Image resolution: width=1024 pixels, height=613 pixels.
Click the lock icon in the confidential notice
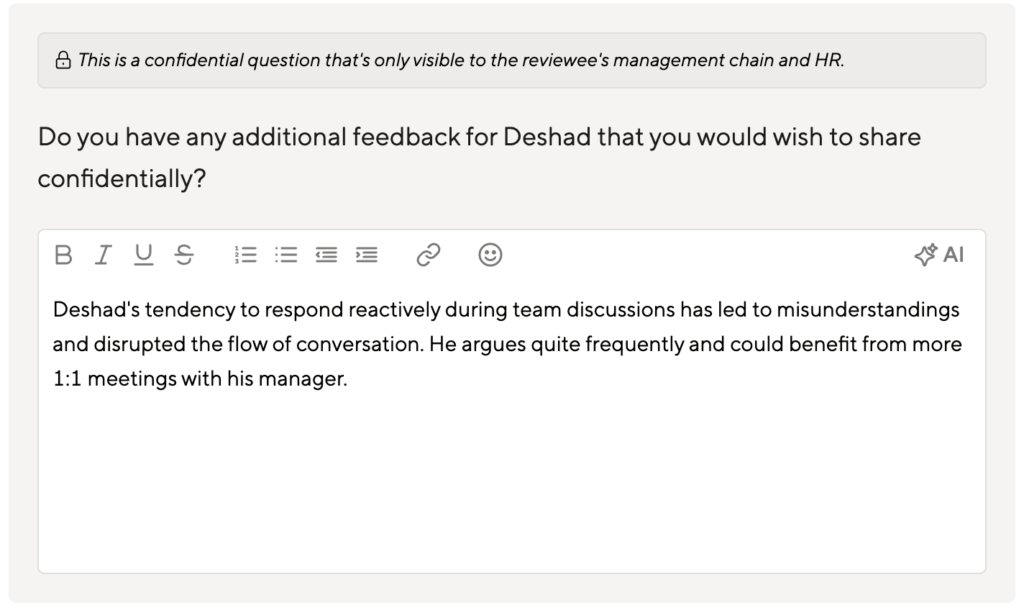(63, 61)
